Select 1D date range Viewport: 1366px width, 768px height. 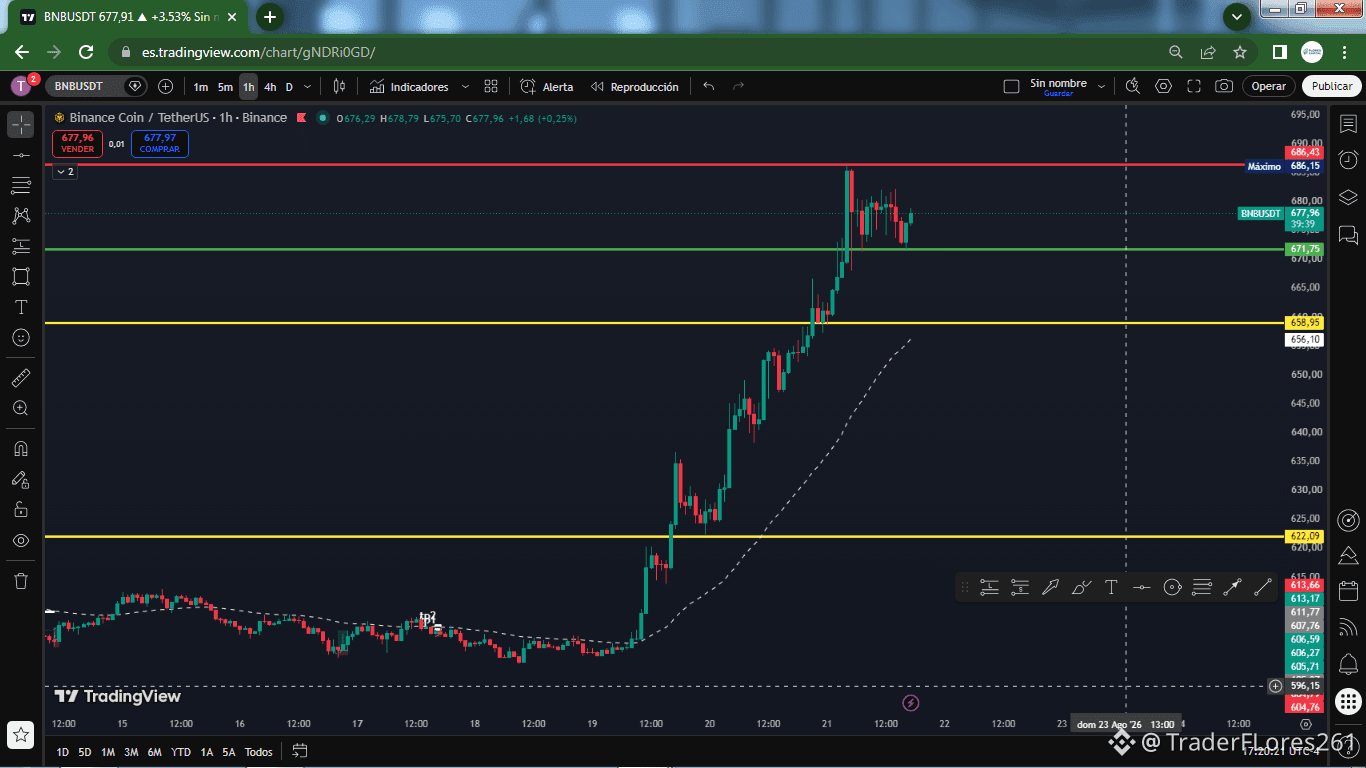[63, 752]
